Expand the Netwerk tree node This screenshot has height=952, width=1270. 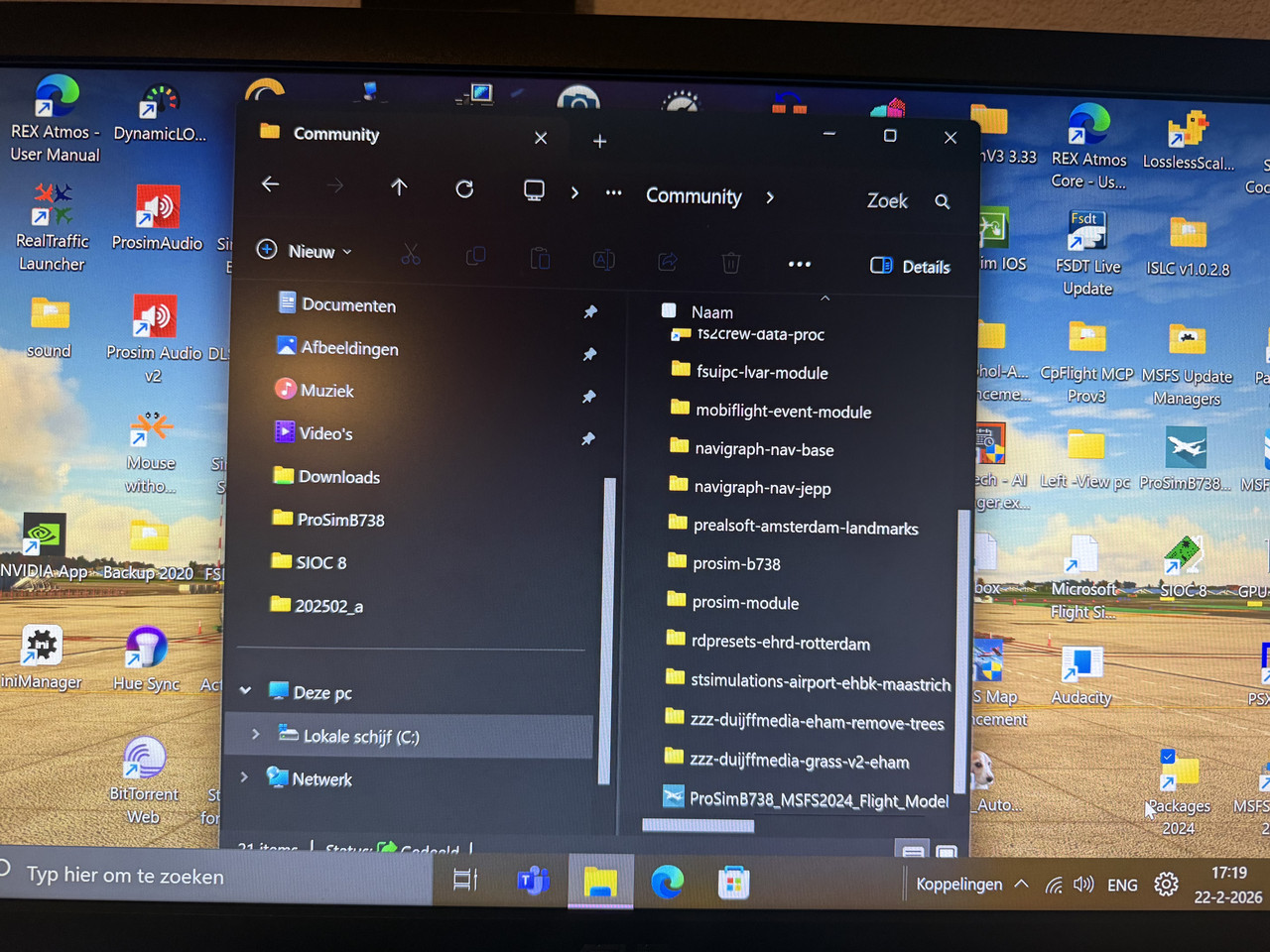point(244,776)
